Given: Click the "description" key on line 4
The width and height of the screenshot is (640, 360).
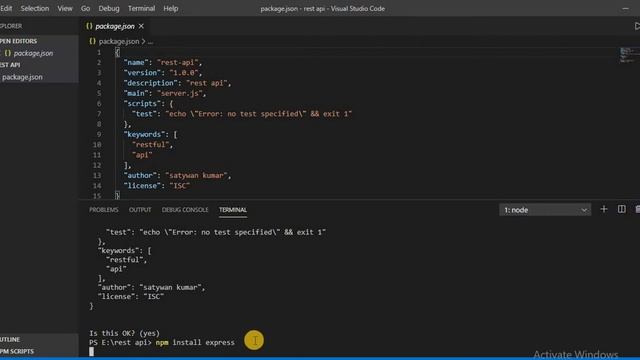Looking at the screenshot, I should 151,83.
